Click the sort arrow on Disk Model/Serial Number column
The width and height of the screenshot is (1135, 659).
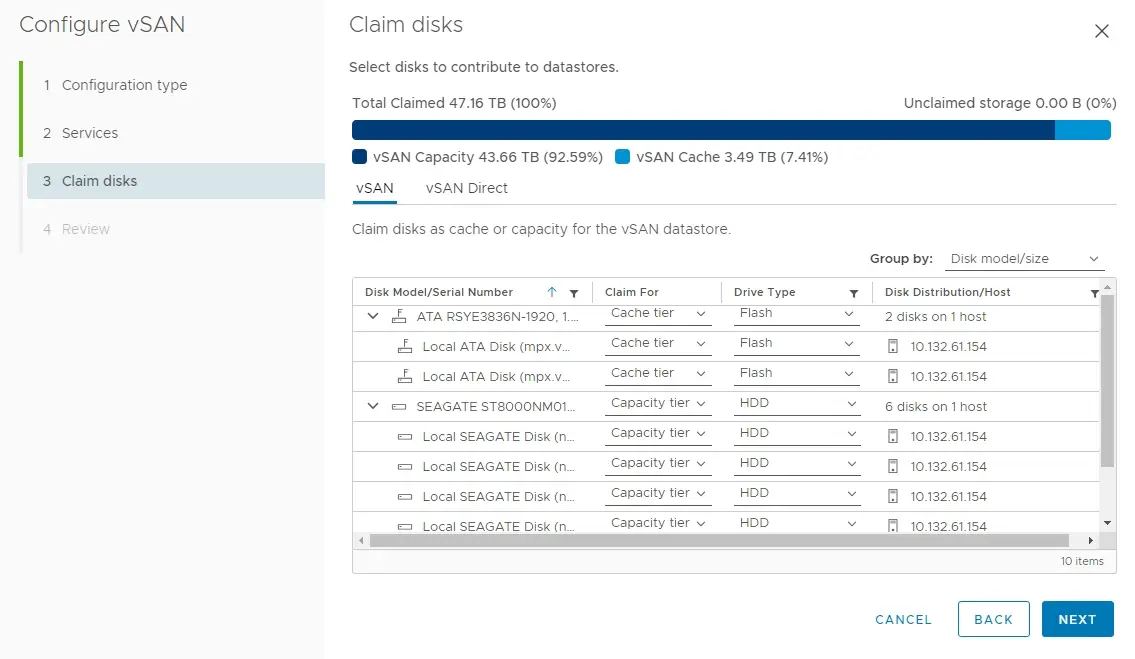tap(552, 292)
